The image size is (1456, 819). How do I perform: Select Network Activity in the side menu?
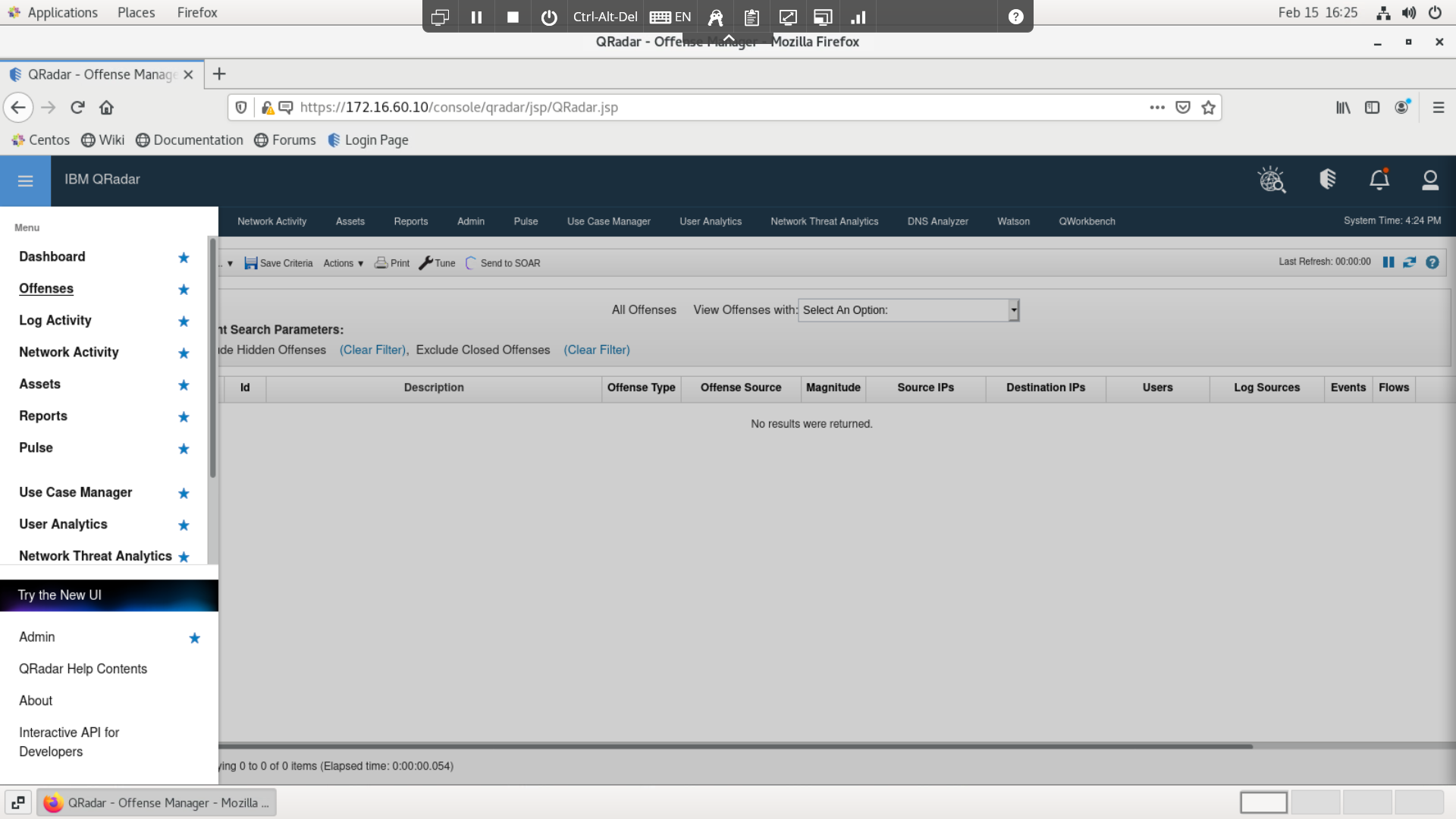[x=69, y=352]
